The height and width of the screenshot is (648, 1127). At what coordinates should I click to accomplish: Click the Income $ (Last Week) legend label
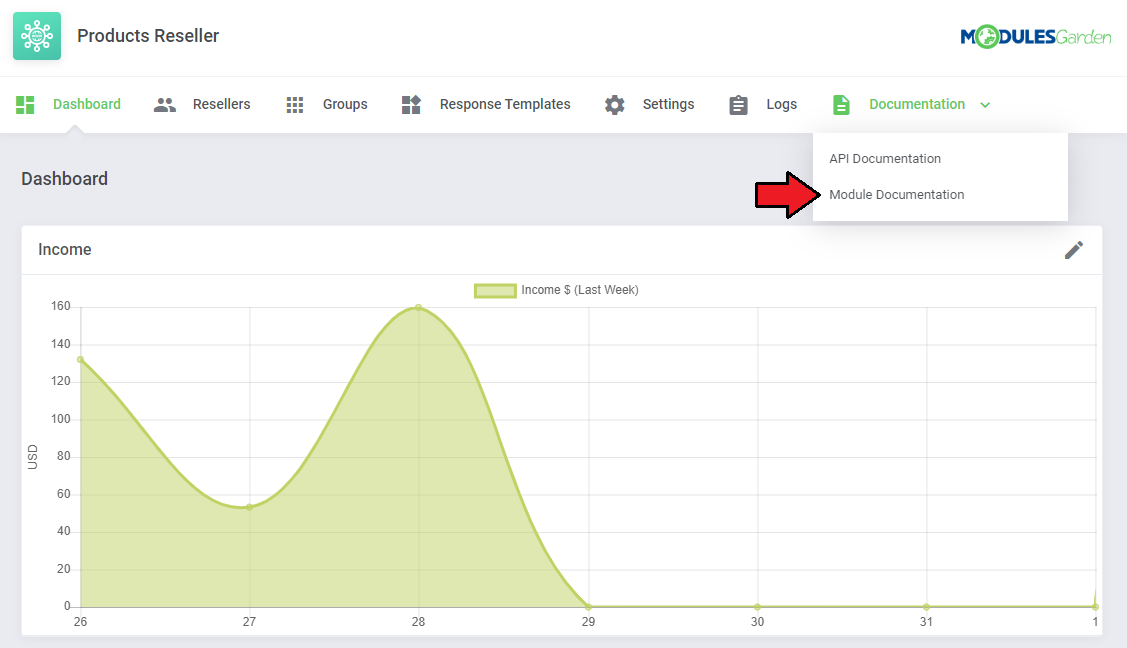point(580,290)
